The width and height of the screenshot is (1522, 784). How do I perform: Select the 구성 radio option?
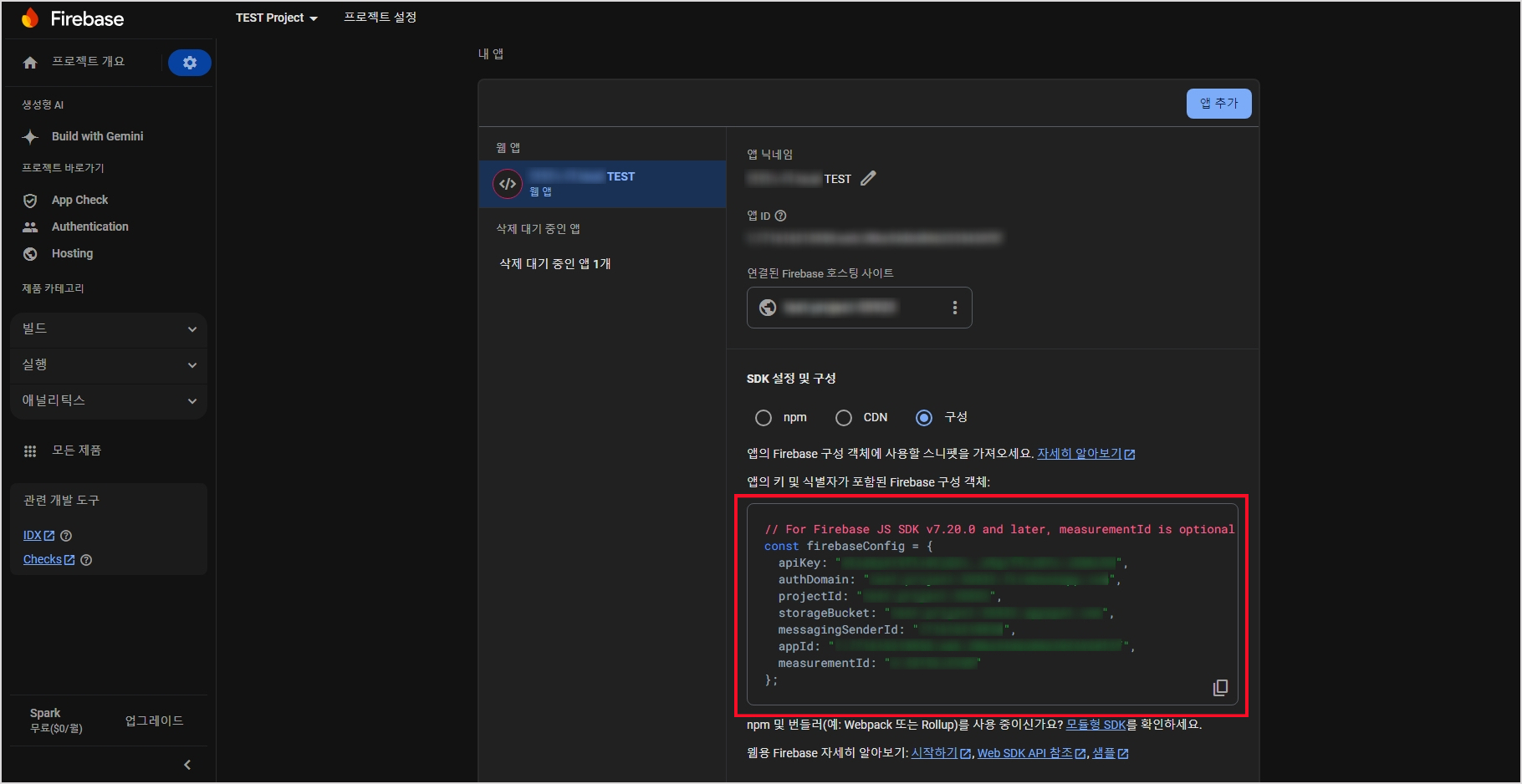(924, 418)
